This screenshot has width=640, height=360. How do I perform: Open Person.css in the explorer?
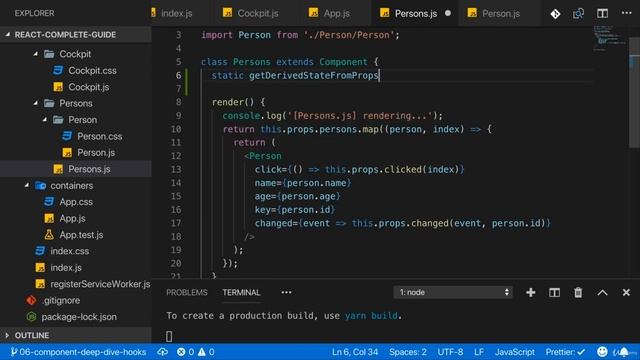click(x=100, y=136)
